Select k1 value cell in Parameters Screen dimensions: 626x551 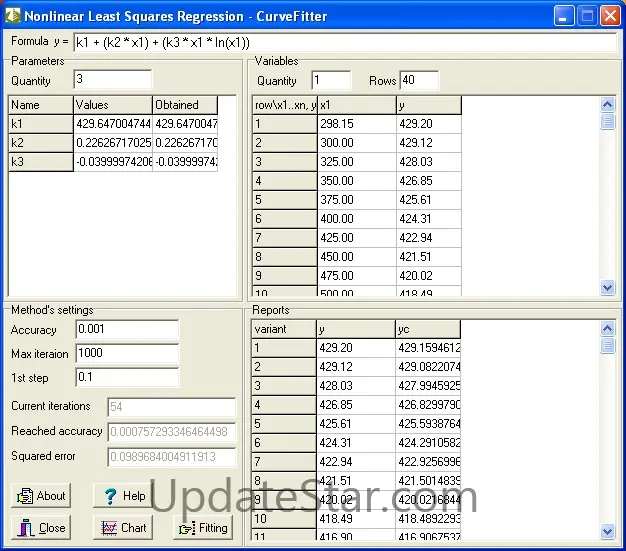click(x=112, y=124)
